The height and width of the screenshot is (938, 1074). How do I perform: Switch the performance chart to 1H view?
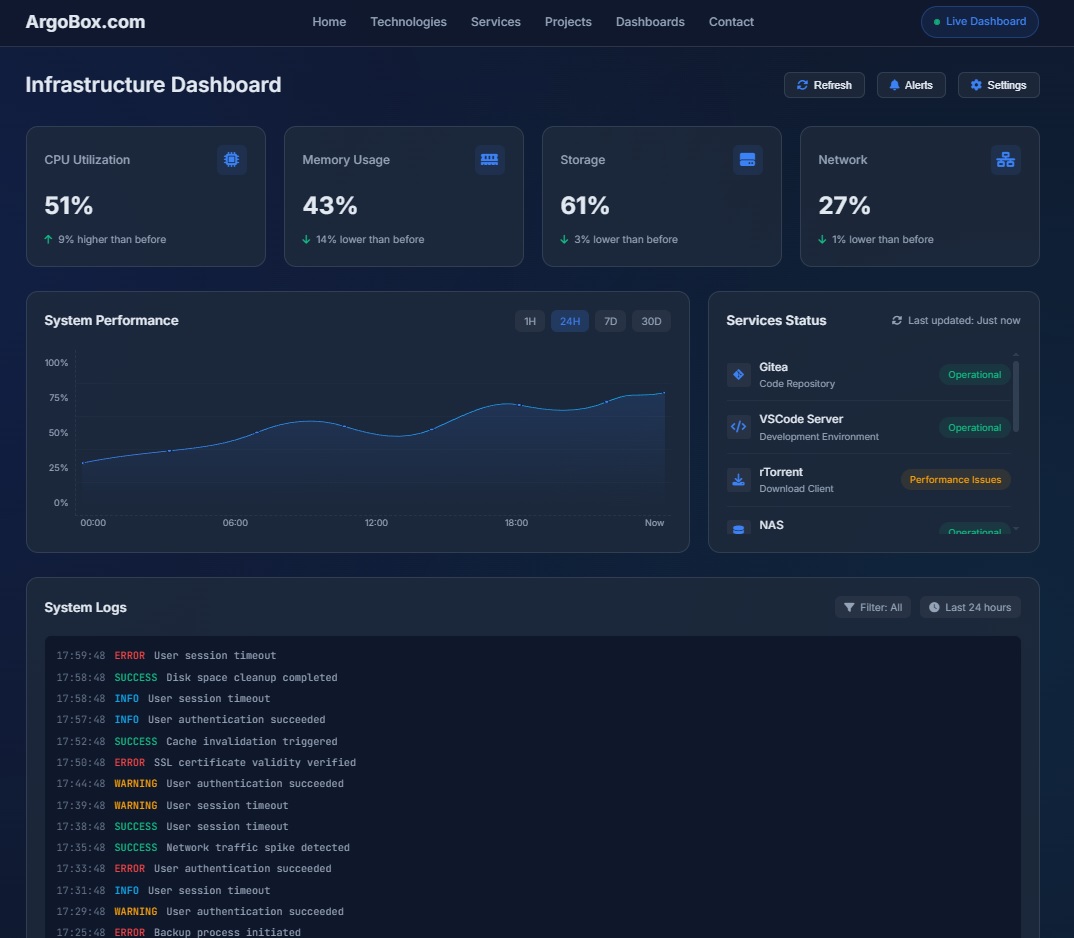[529, 321]
